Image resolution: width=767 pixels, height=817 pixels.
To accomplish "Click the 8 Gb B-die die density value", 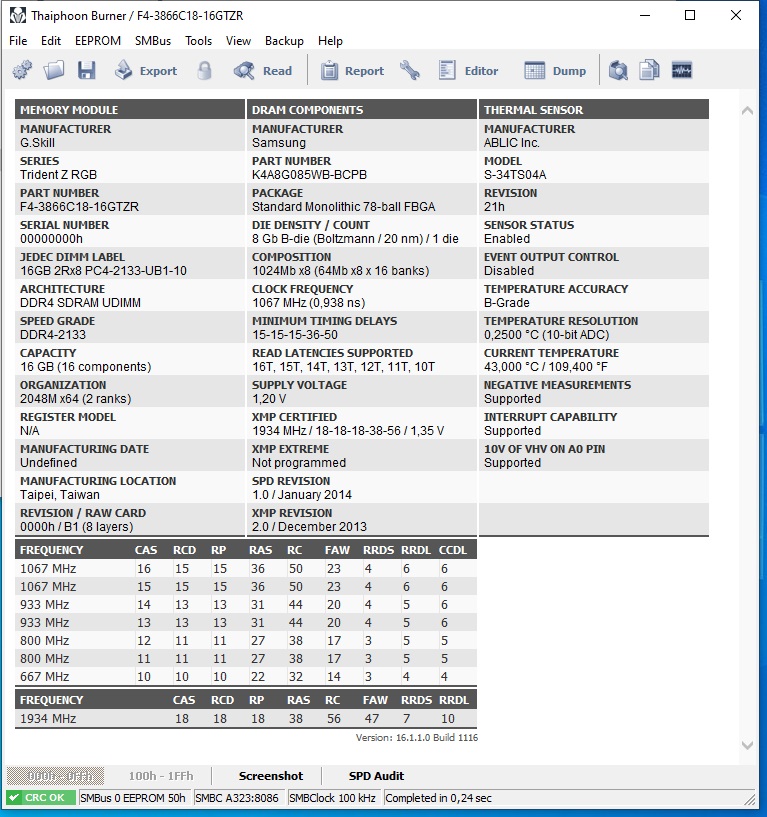I will pos(355,239).
